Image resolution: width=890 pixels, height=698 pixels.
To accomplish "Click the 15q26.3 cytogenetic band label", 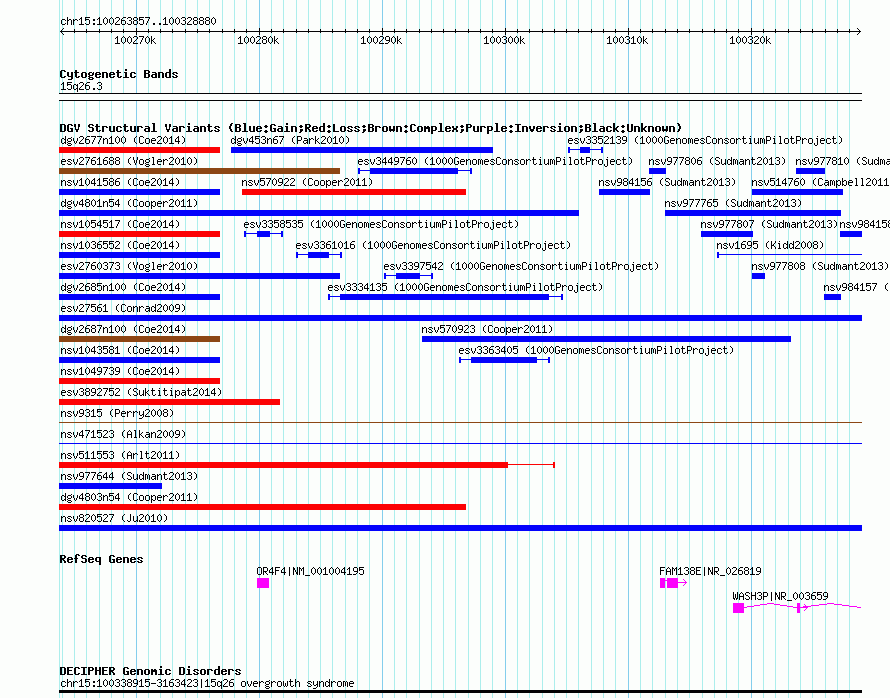I will click(81, 86).
